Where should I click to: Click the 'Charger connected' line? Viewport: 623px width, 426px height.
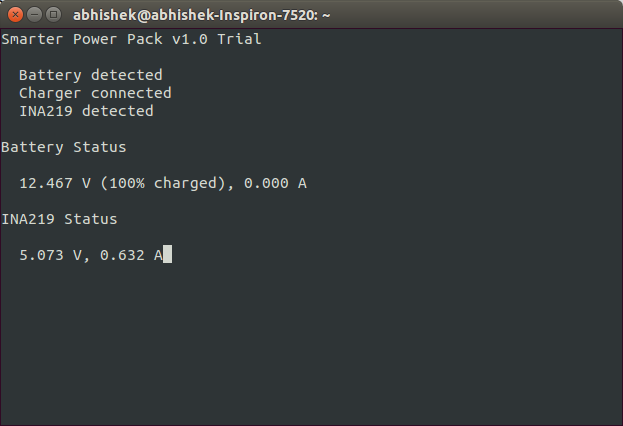(95, 93)
